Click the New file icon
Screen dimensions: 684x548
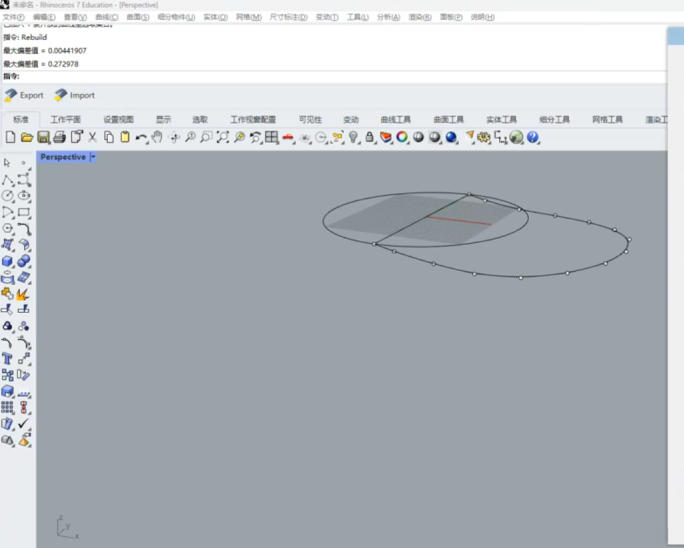point(10,137)
